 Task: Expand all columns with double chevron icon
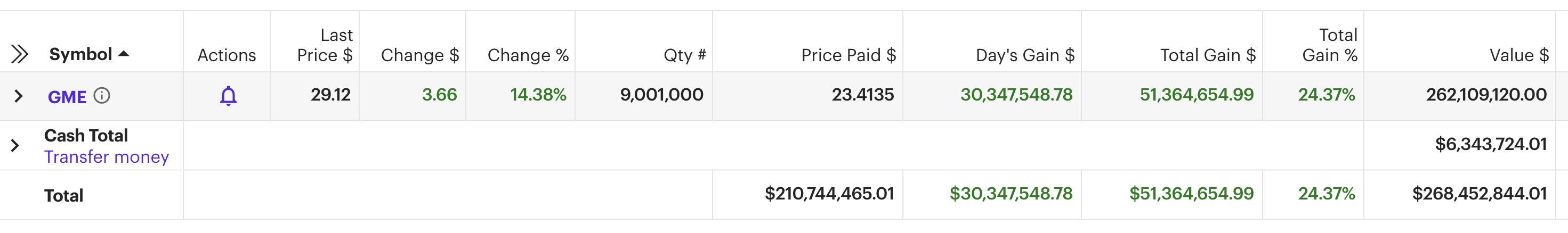tap(20, 55)
